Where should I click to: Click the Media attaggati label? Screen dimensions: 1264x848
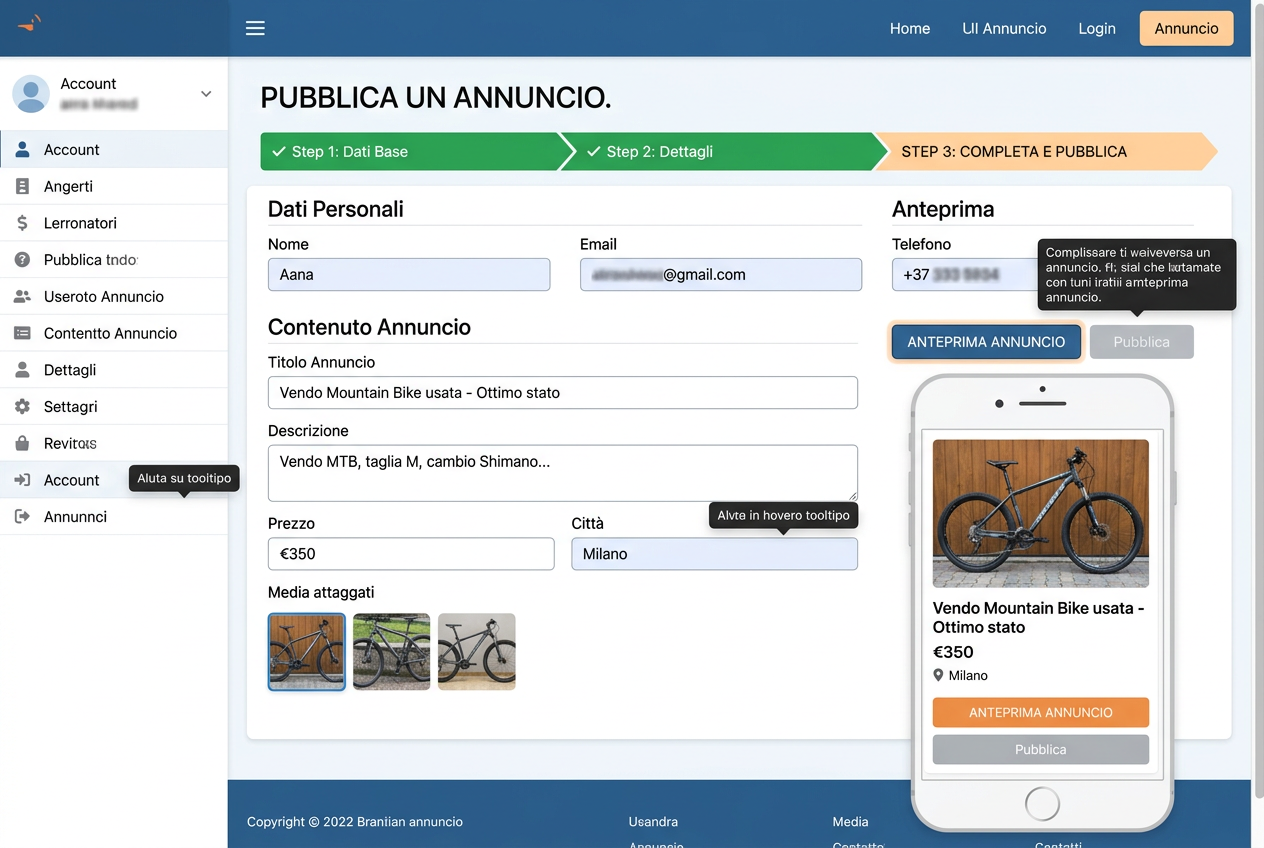coord(321,592)
